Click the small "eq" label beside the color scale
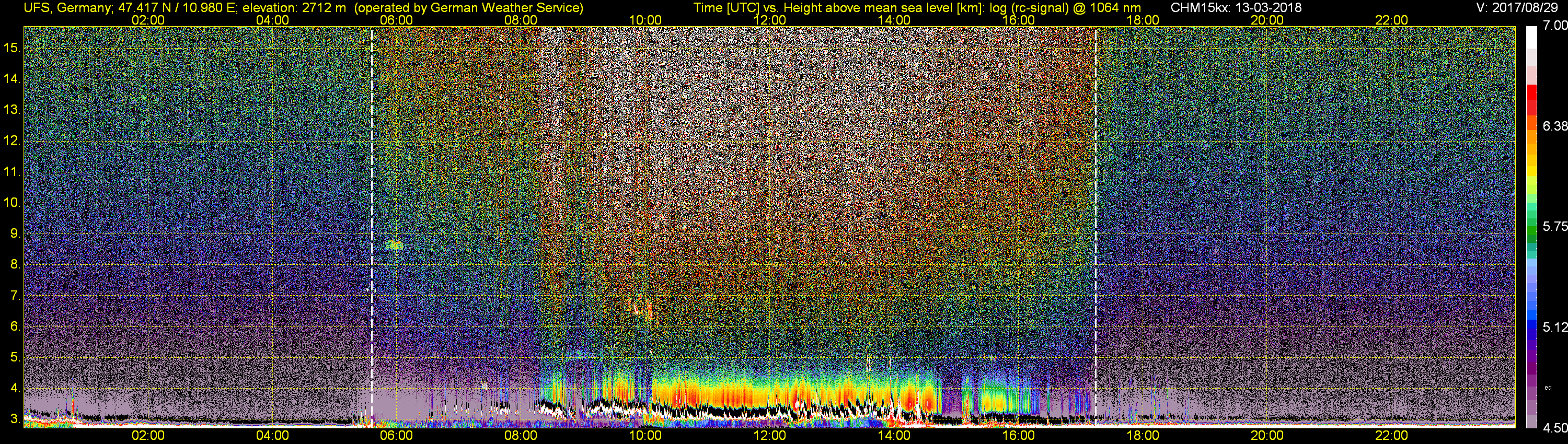The width and height of the screenshot is (1568, 444). tap(1548, 388)
